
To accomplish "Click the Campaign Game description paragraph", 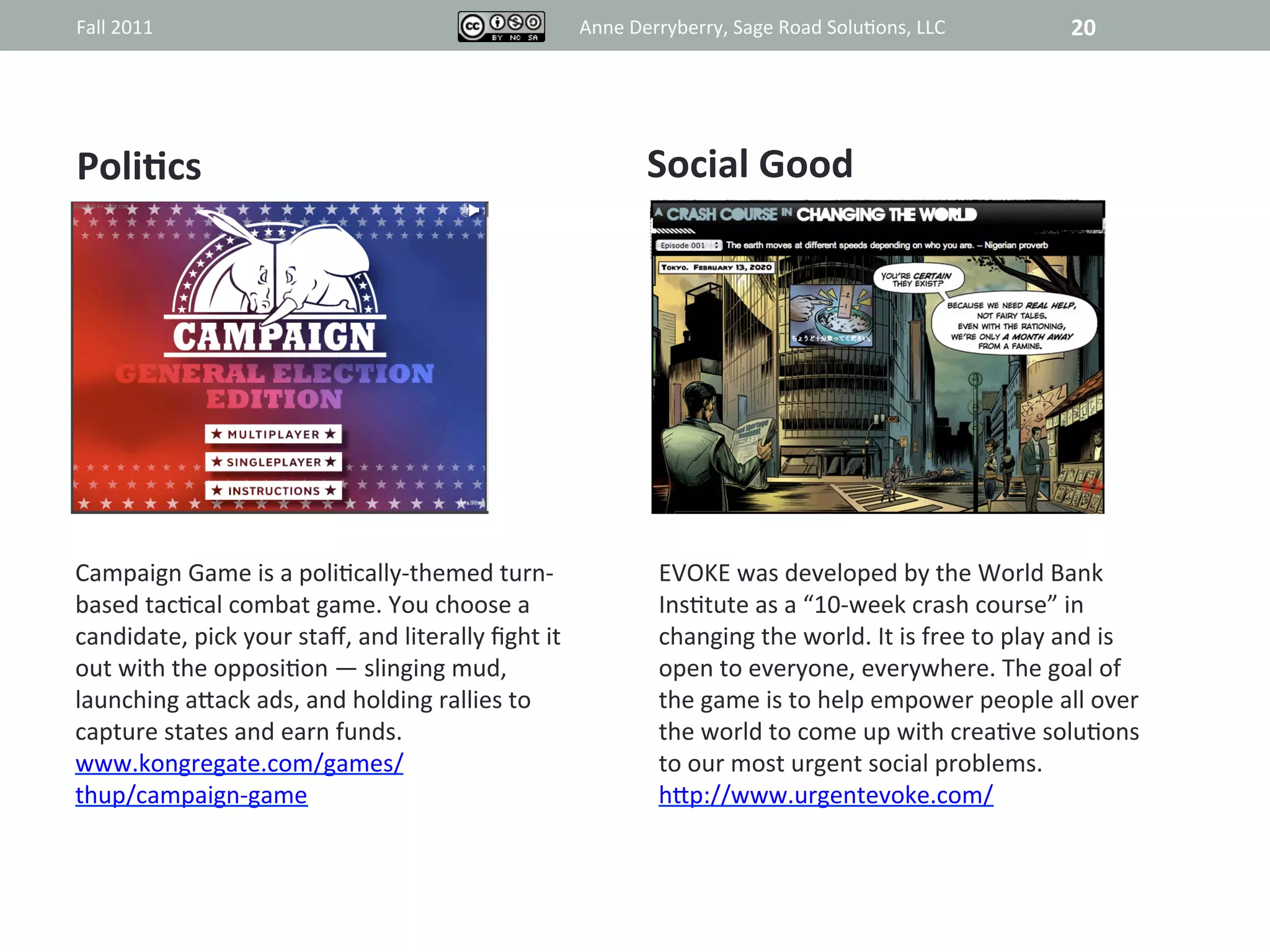I will pos(318,652).
